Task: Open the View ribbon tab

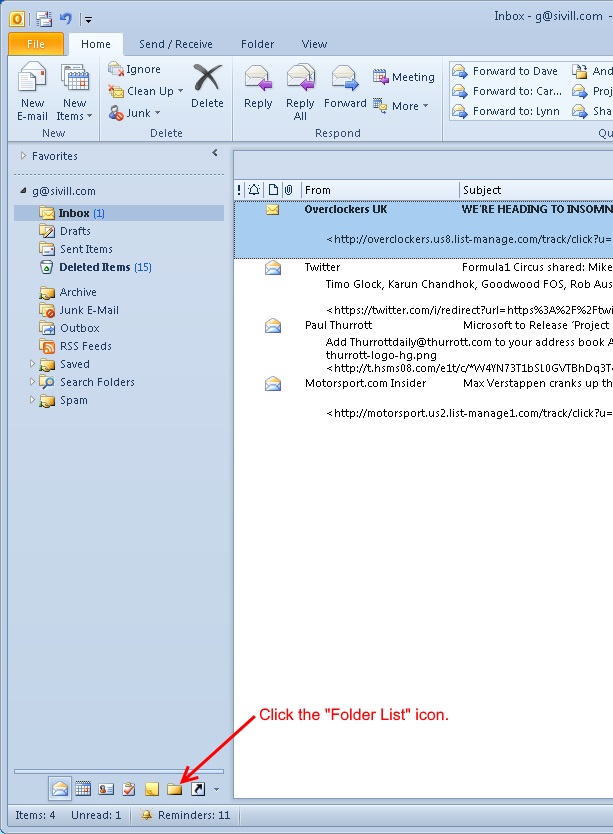Action: coord(314,44)
